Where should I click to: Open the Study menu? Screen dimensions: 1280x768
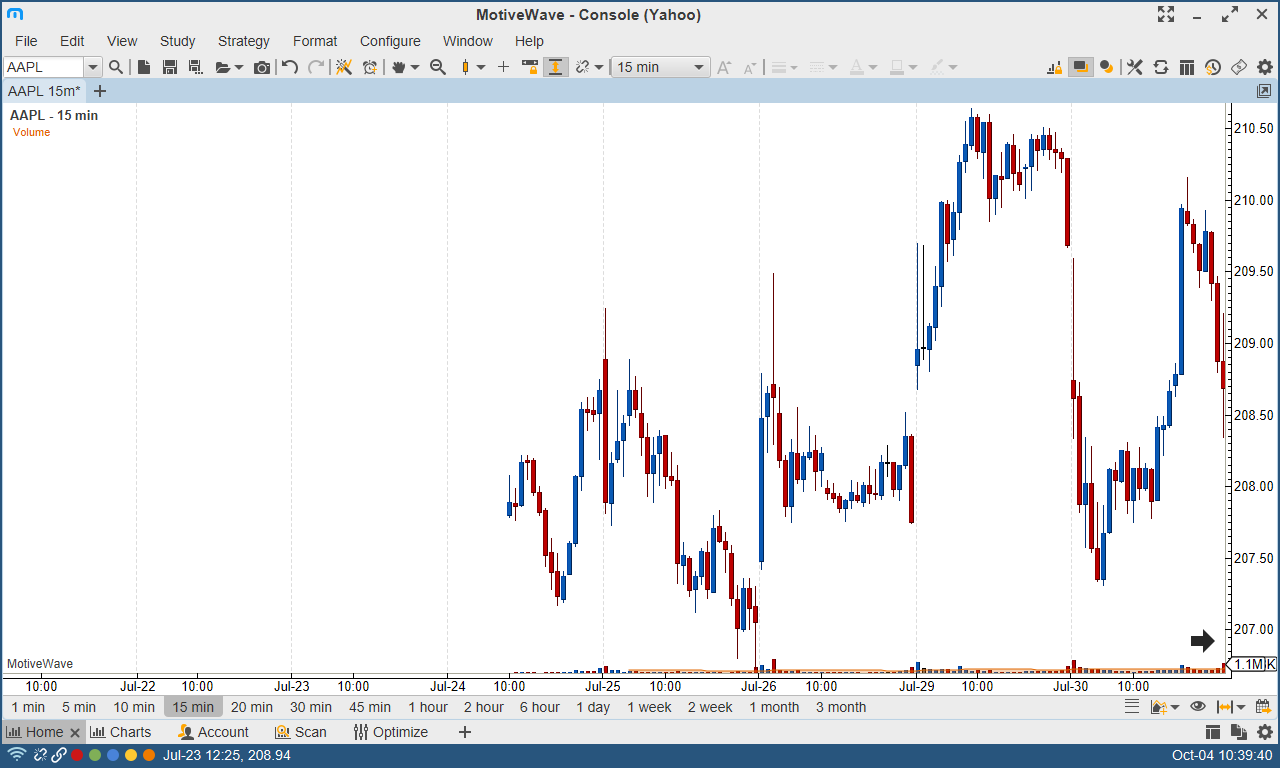click(x=177, y=41)
